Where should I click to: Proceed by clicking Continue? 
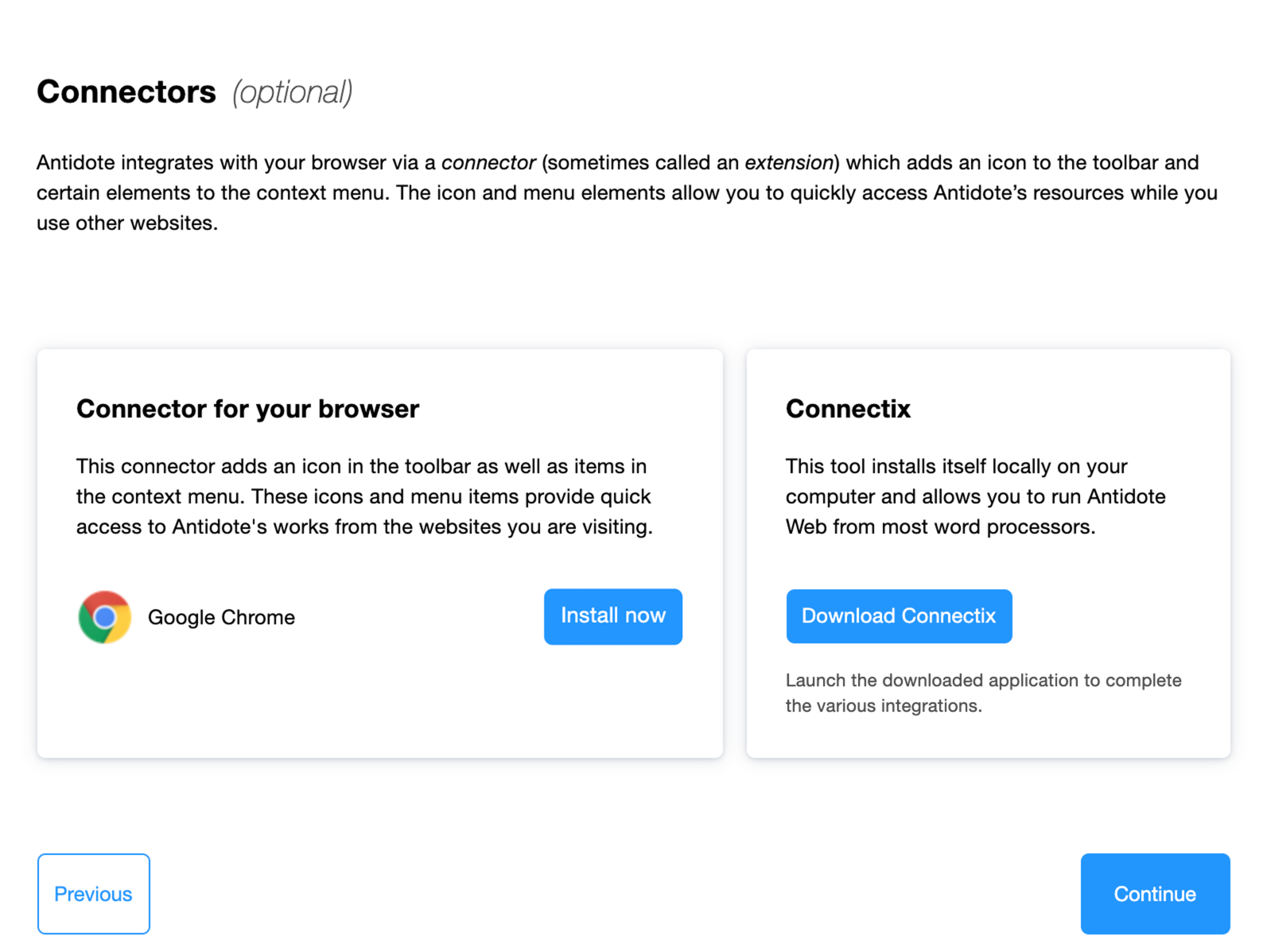click(1155, 894)
